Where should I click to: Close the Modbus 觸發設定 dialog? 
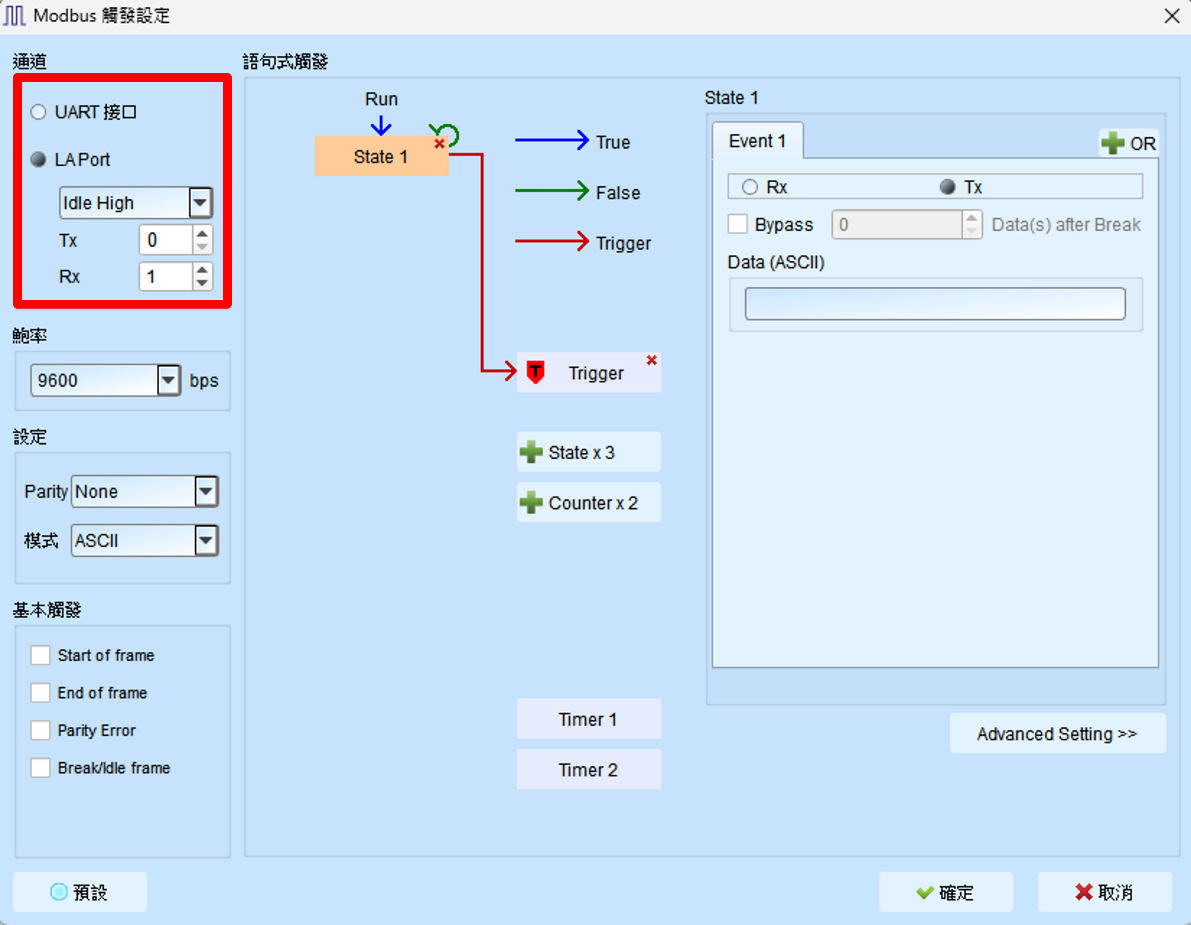point(1172,15)
